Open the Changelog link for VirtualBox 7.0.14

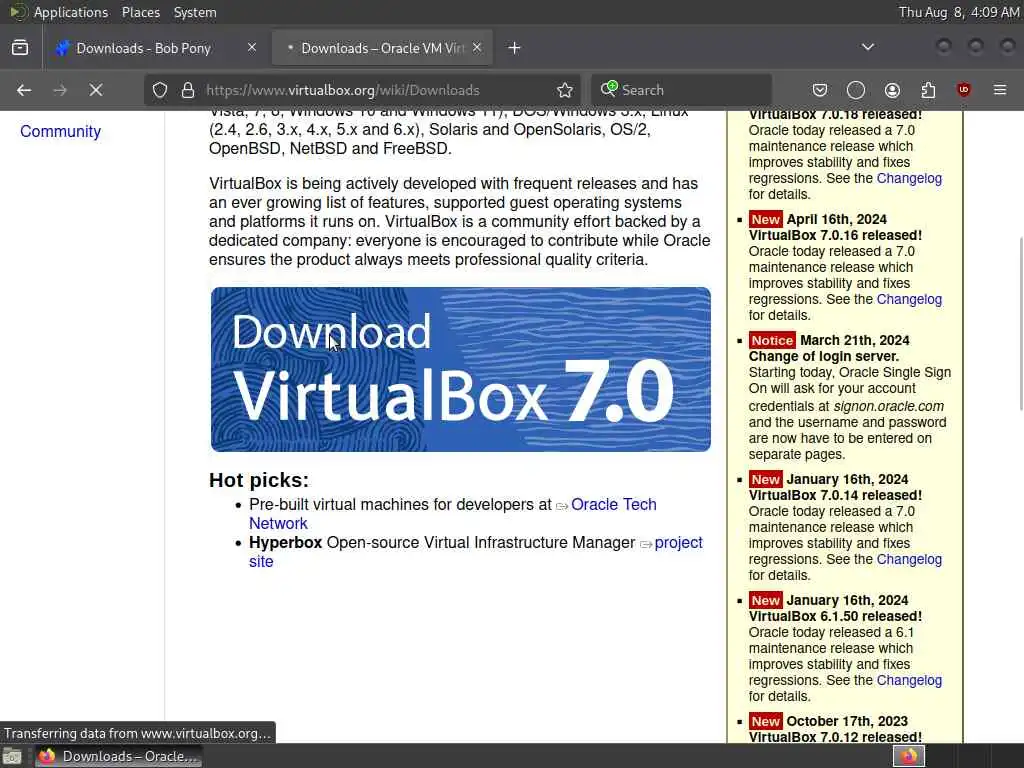[x=909, y=559]
